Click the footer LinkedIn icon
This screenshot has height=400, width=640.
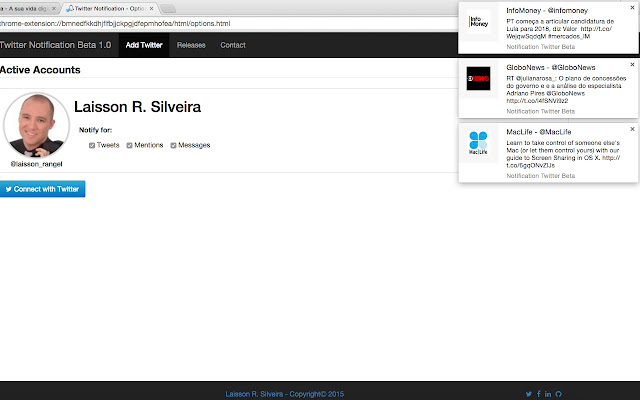point(548,394)
